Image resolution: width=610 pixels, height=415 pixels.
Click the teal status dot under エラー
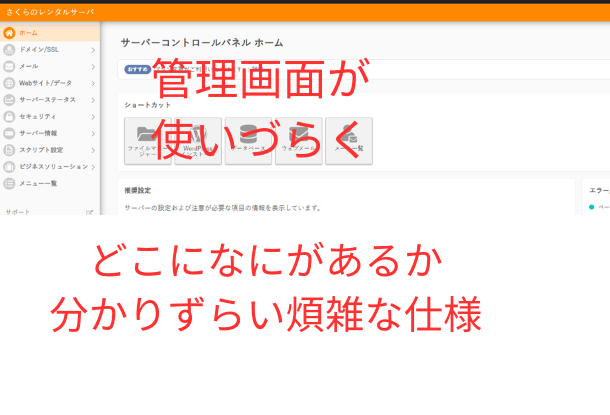[591, 207]
